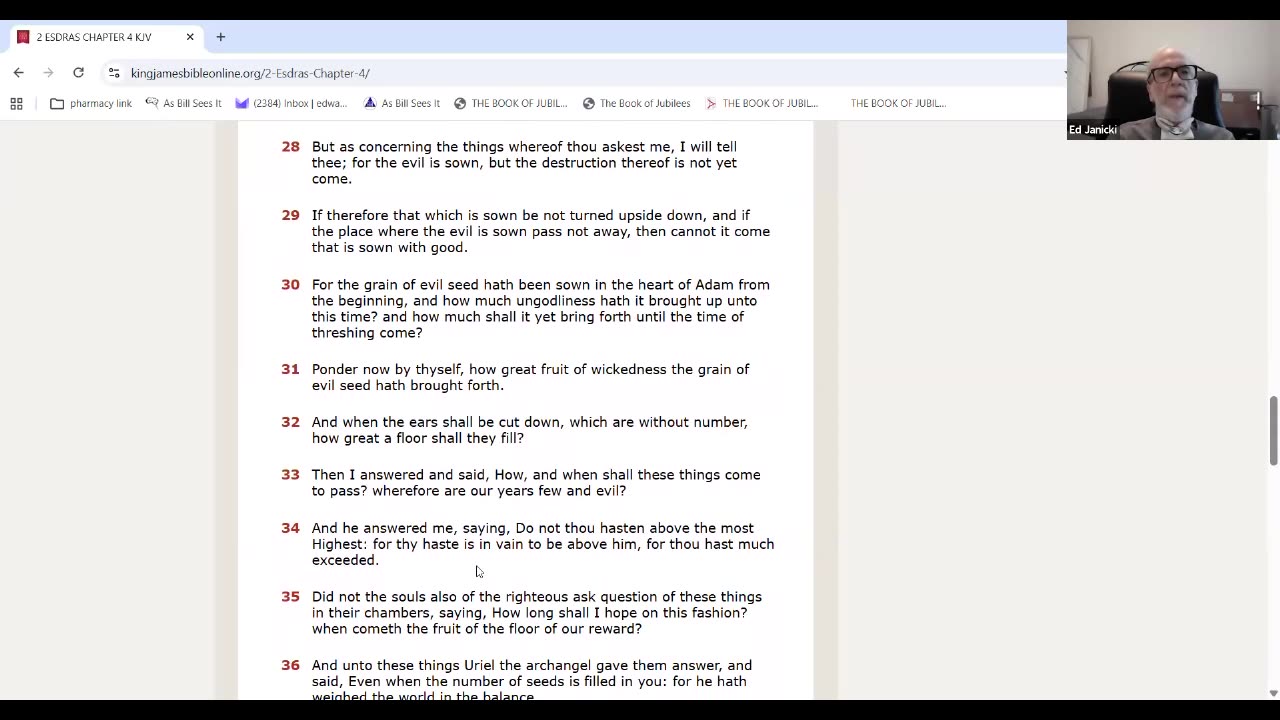
Task: Click verse text 'Did not the souls also'
Action: coord(536,613)
